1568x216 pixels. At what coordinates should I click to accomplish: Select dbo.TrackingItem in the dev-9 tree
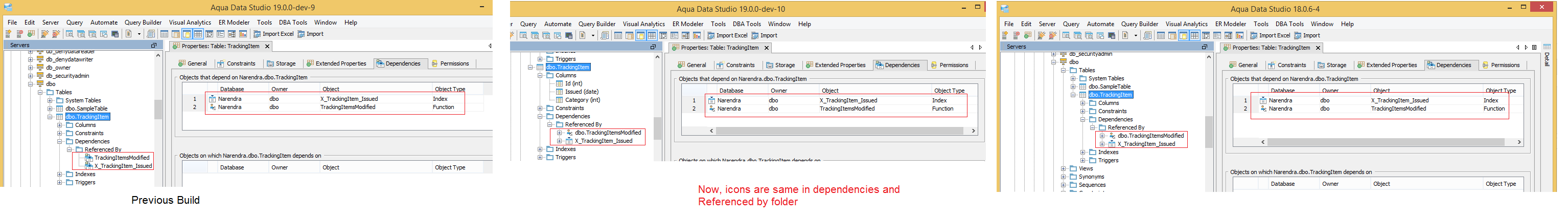tap(87, 117)
